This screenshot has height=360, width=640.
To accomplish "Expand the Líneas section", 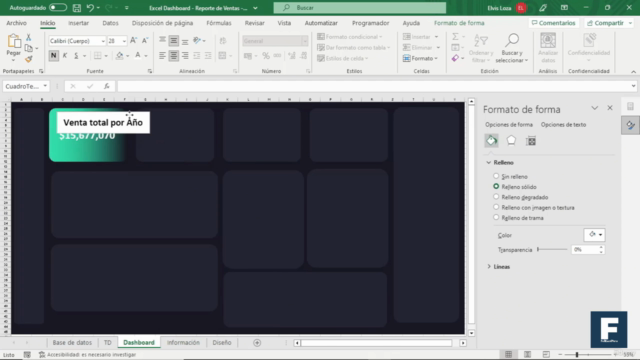I will (489, 267).
